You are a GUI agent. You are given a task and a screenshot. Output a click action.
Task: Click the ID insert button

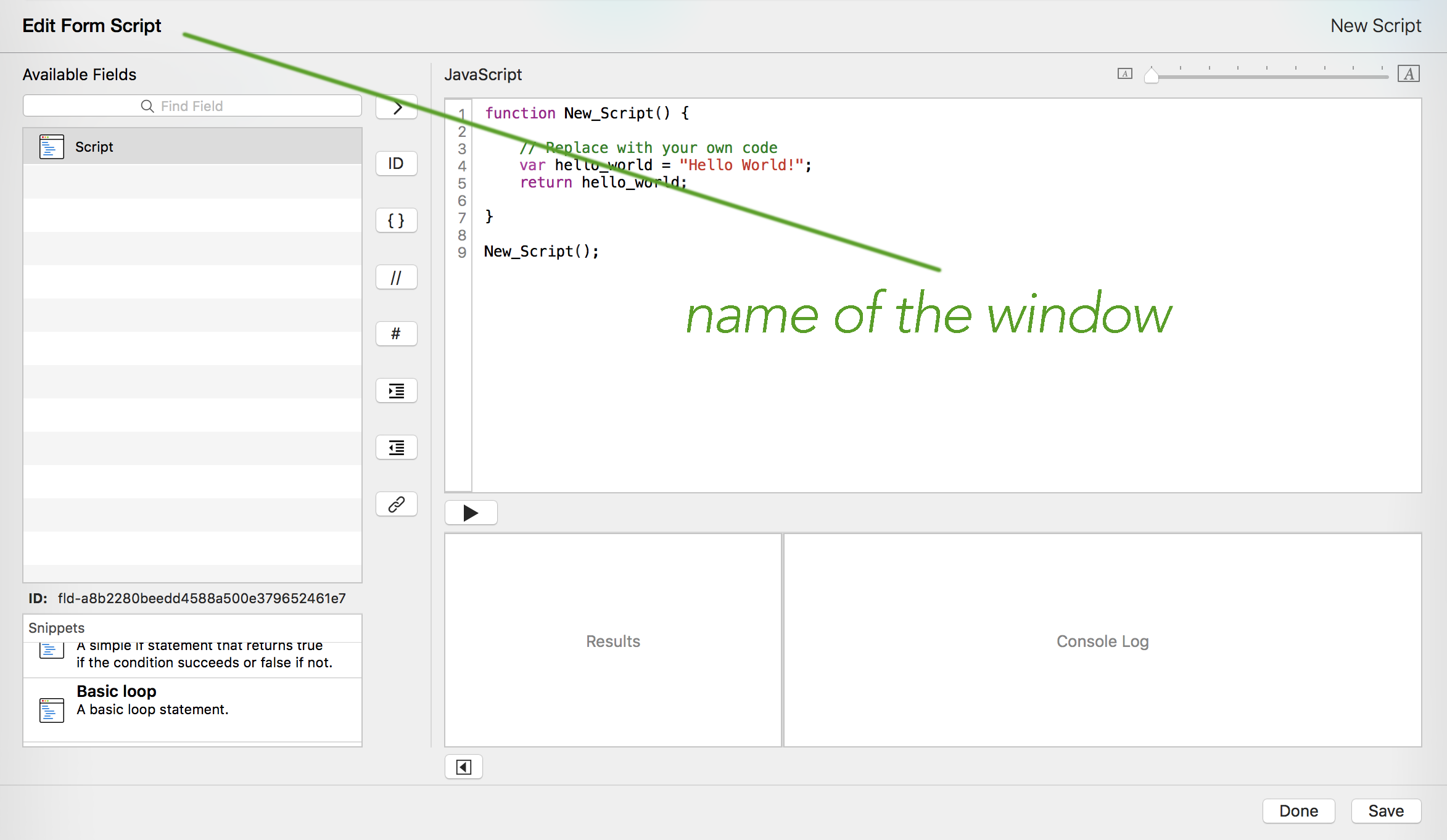click(397, 163)
